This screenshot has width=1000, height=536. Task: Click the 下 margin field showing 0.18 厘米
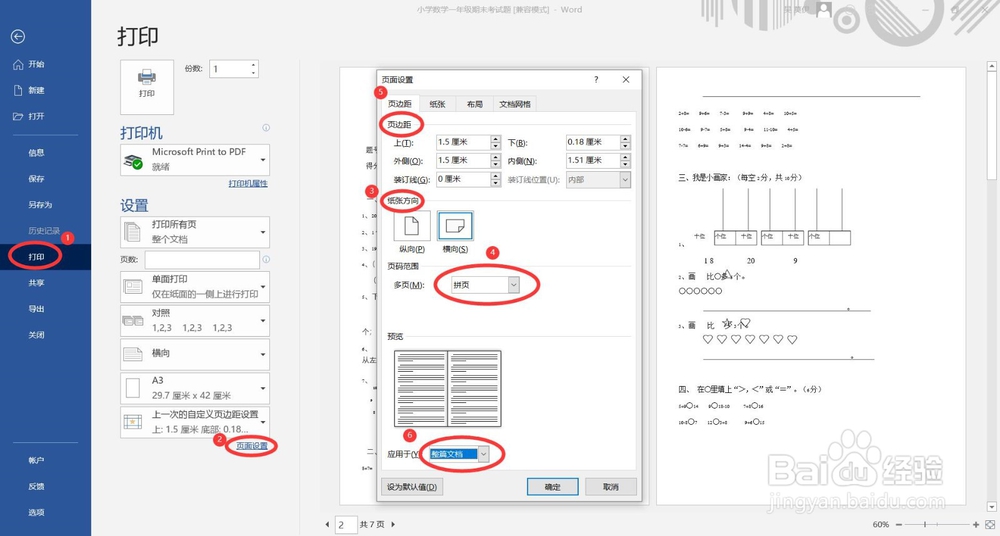click(593, 142)
